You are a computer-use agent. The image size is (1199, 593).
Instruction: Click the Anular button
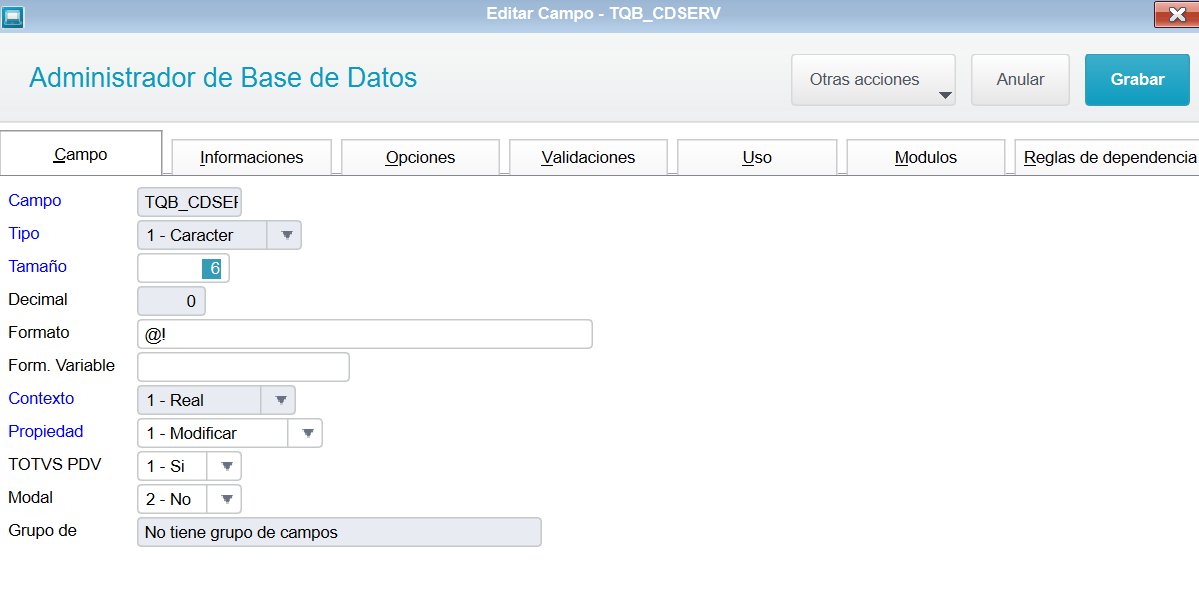1020,80
